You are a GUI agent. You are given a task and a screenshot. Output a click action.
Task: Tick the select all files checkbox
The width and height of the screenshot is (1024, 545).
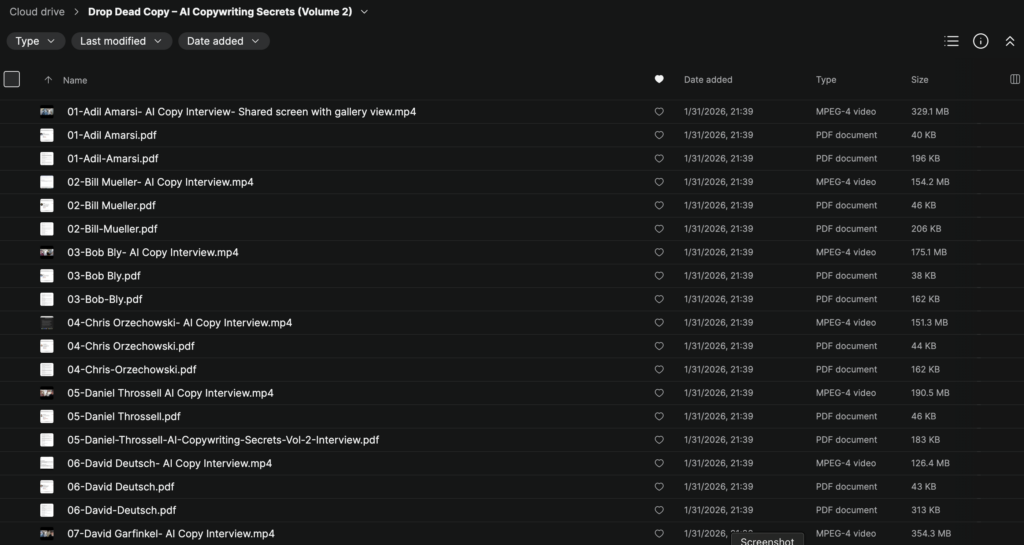(x=12, y=80)
